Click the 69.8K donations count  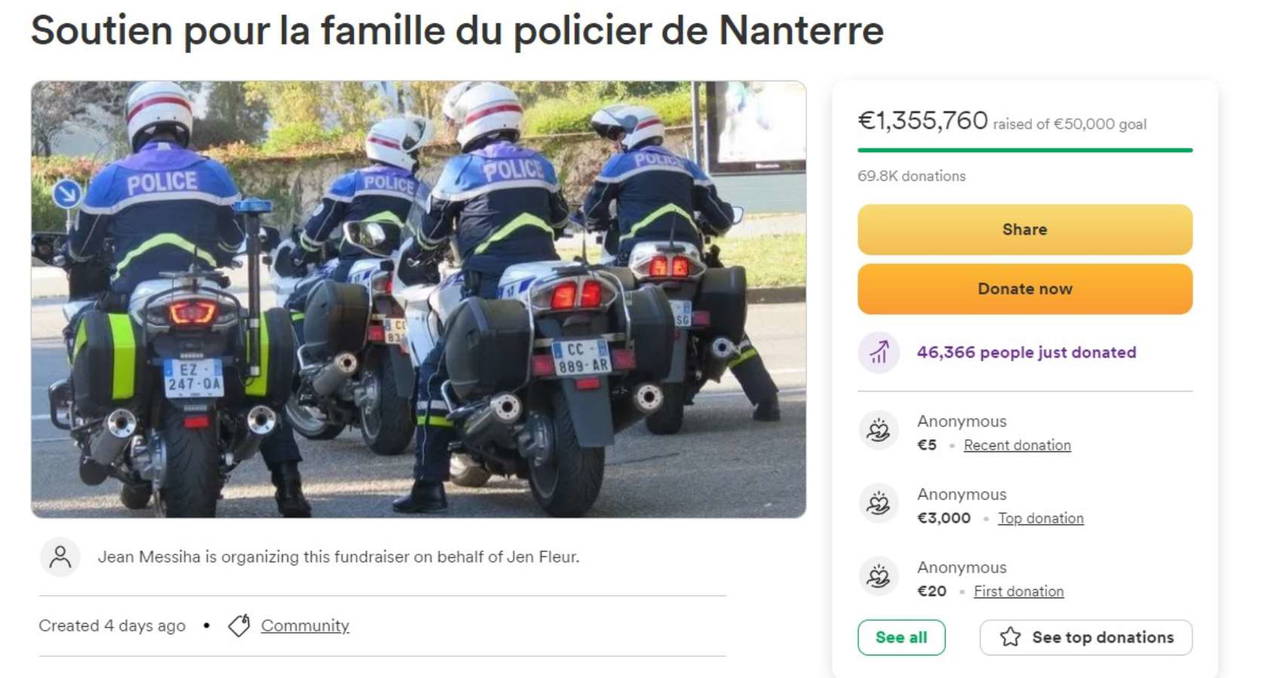911,176
